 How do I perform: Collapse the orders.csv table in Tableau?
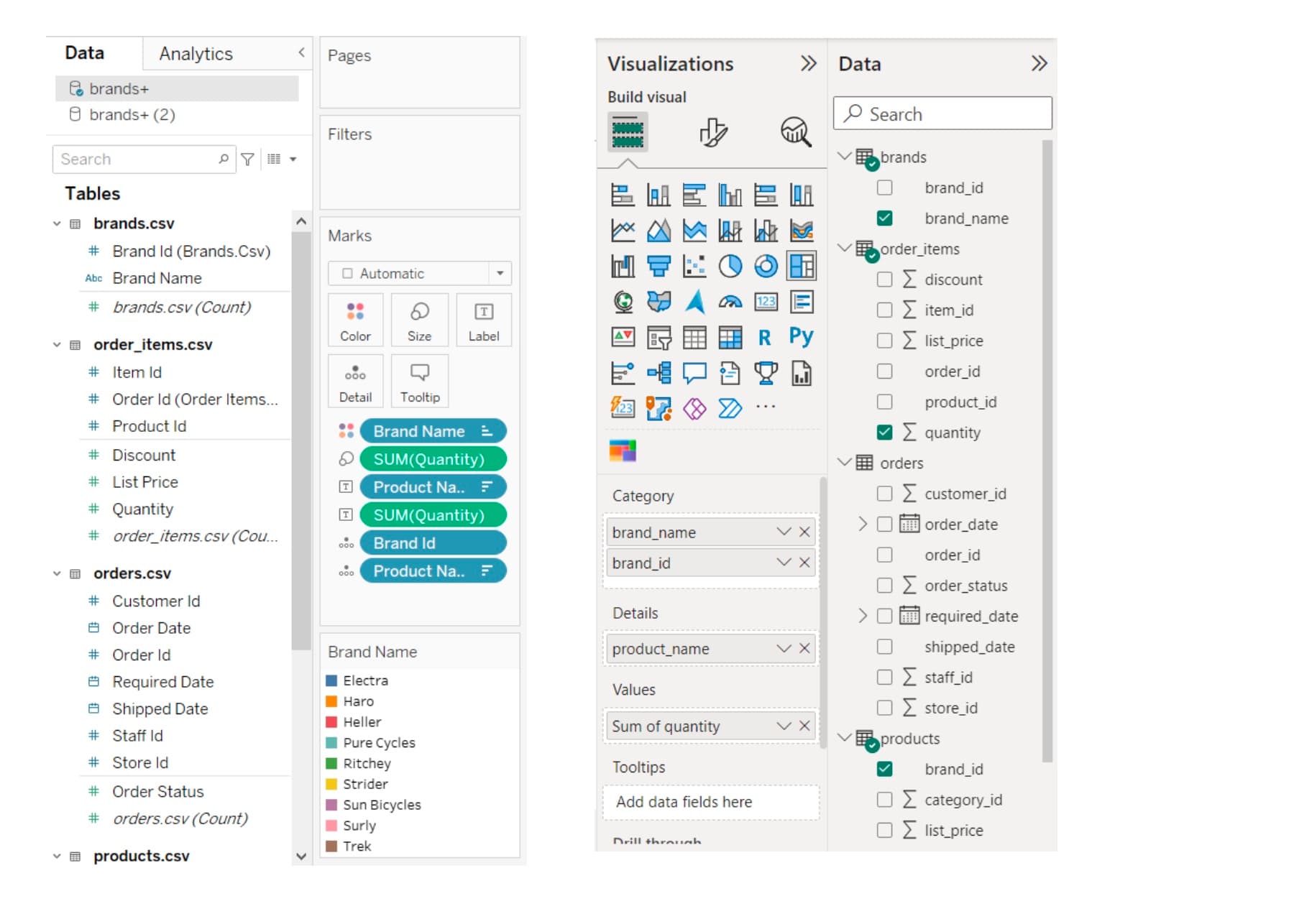[x=57, y=574]
